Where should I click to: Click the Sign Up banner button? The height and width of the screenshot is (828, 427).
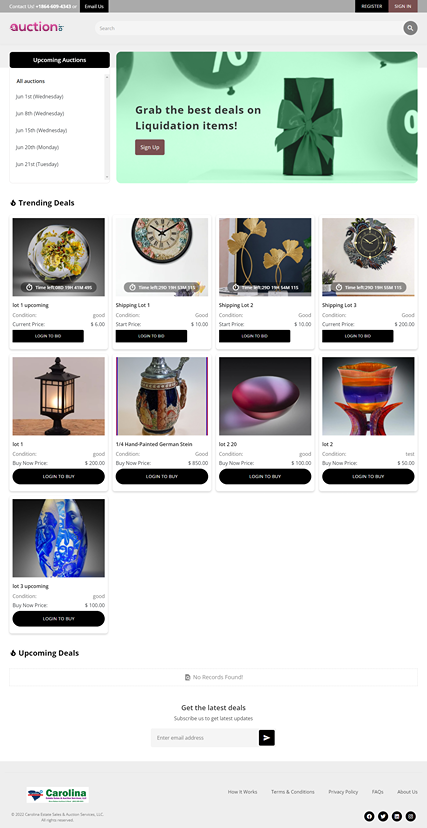point(150,147)
